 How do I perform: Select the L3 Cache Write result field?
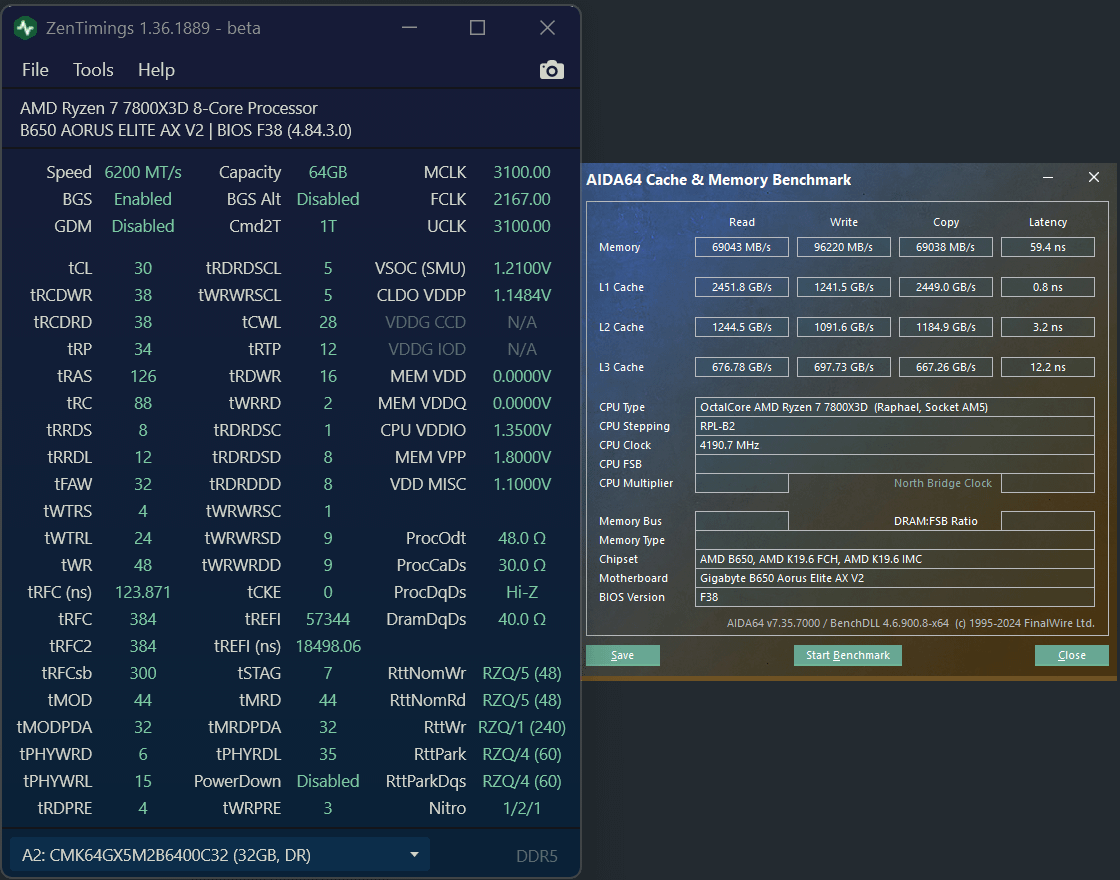[843, 367]
